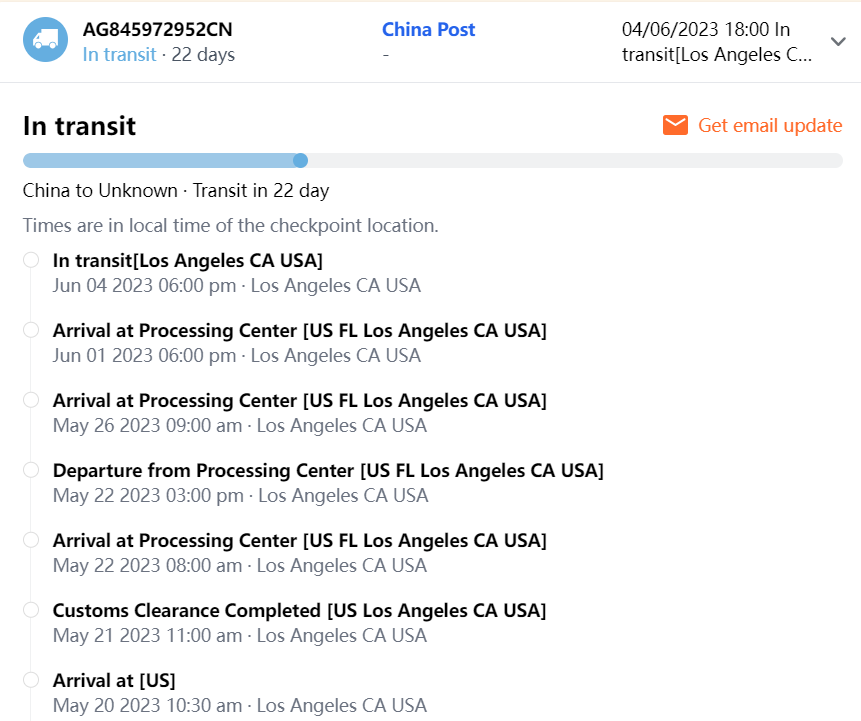Viewport: 861px width, 721px height.
Task: Expand the tracking details chevron
Action: [838, 41]
